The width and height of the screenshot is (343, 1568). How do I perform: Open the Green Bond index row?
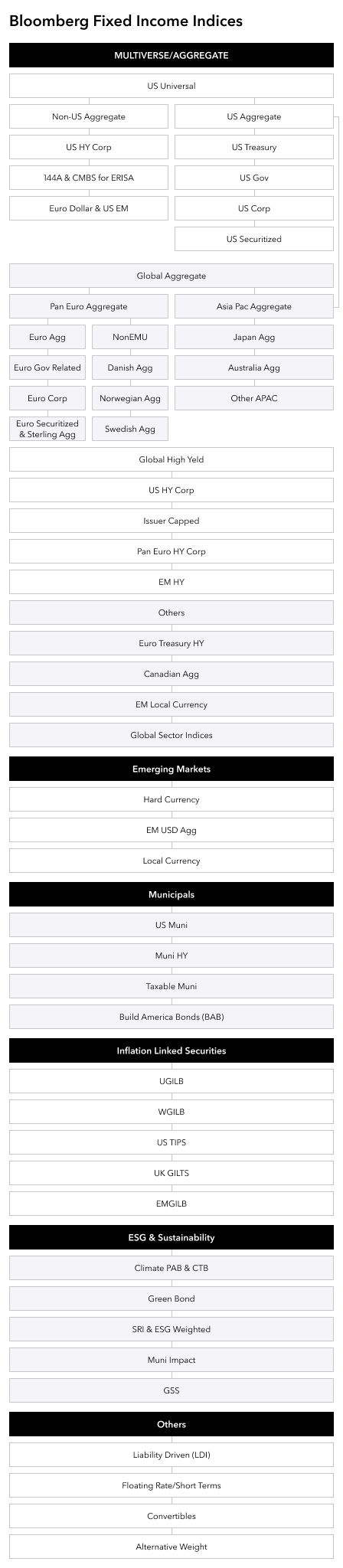[x=171, y=1298]
